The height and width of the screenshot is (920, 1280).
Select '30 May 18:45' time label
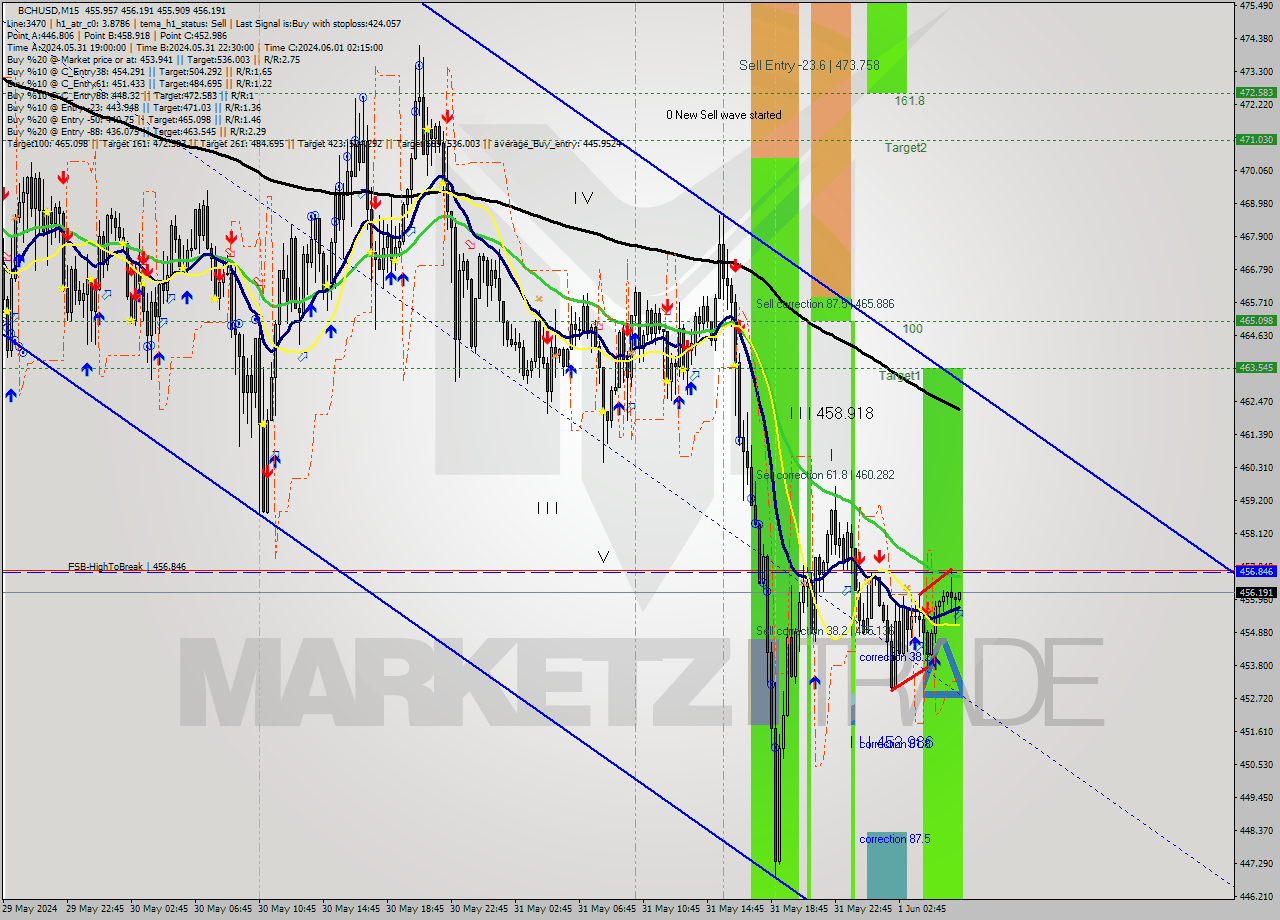coord(415,909)
